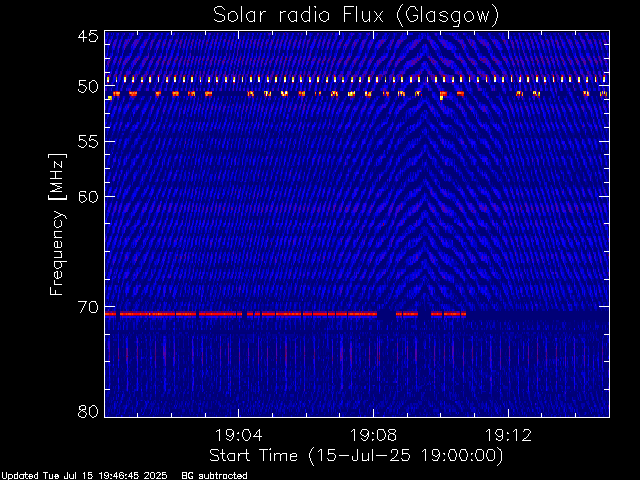Select the yellow blip below the orange dashes near 19:10
The height and width of the screenshot is (480, 640).
[x=441, y=98]
